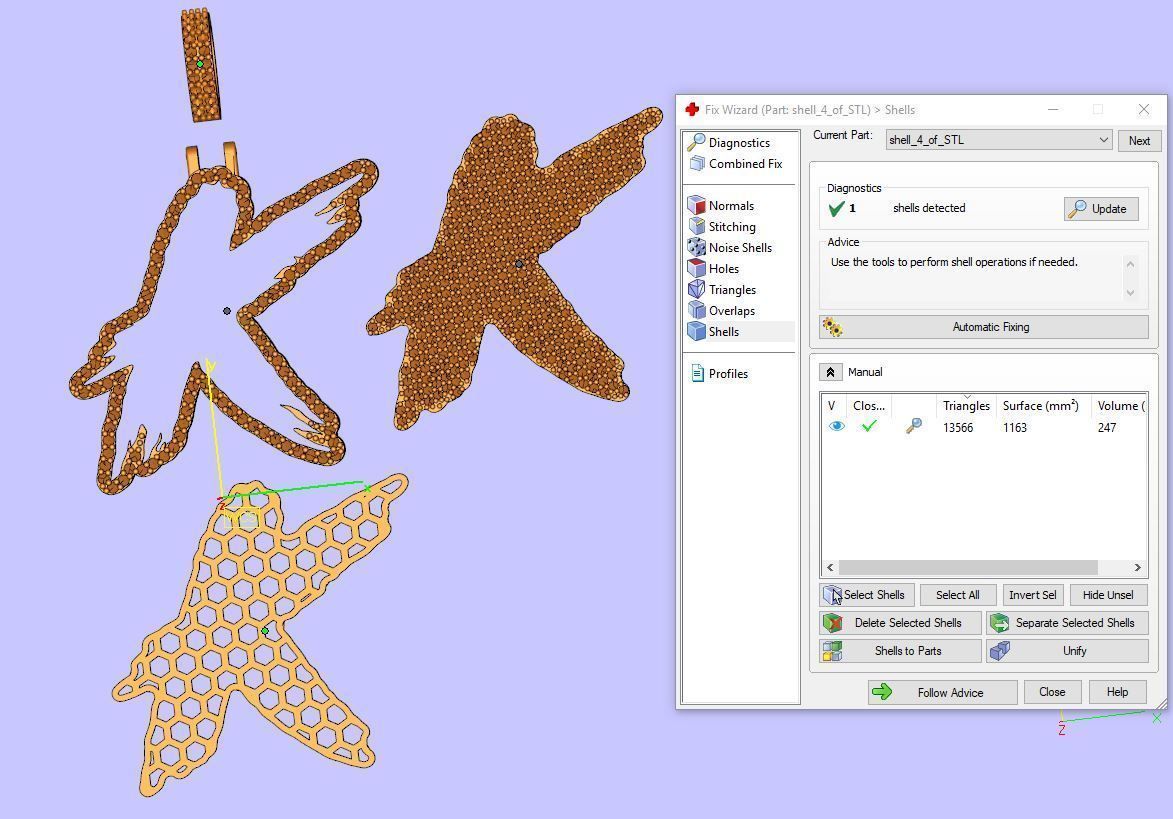Viewport: 1173px width, 819px height.
Task: Click Invert Sel button
Action: 1032,595
